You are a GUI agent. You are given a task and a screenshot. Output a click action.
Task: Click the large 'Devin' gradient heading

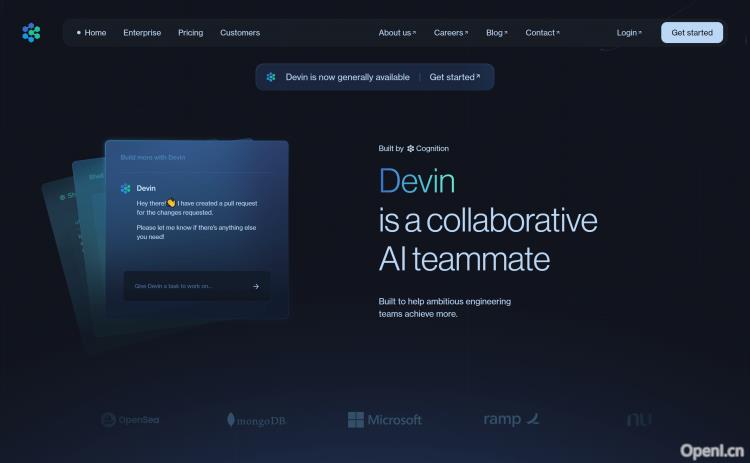click(x=417, y=181)
